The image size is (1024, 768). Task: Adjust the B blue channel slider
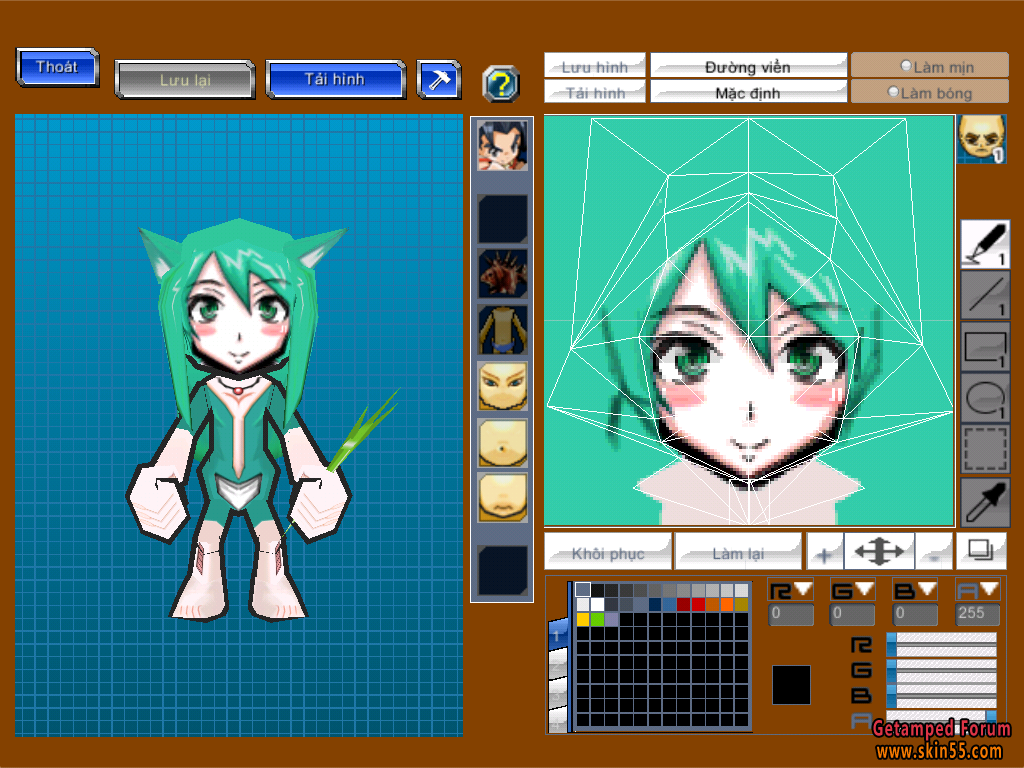[942, 696]
